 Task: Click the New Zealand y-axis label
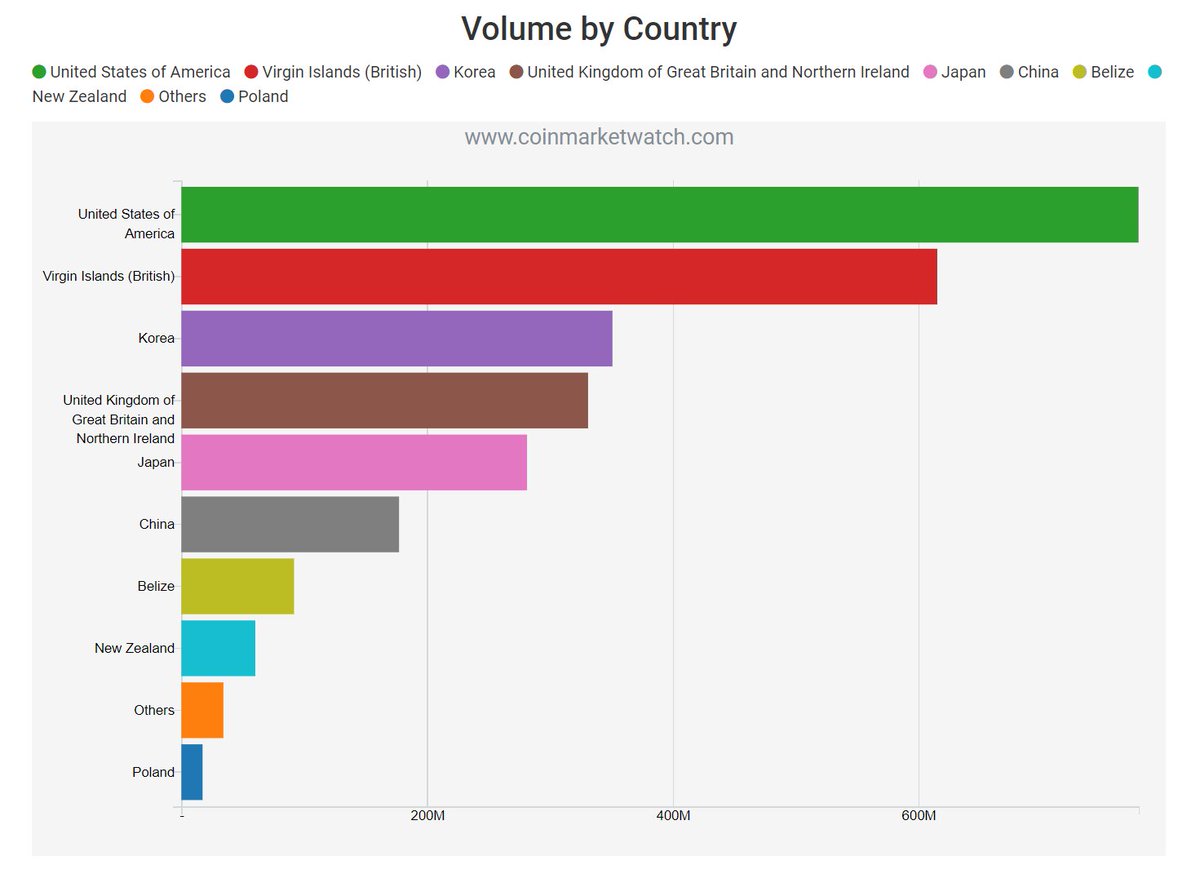pos(135,648)
